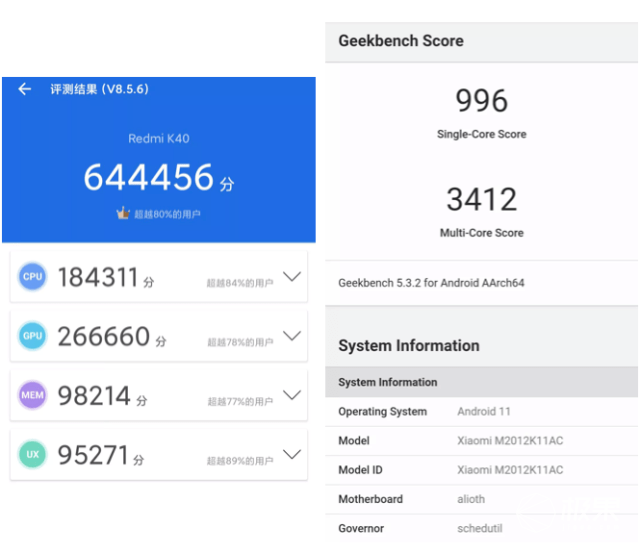Image resolution: width=640 pixels, height=553 pixels.
Task: Click the CPU score icon
Action: click(32, 276)
